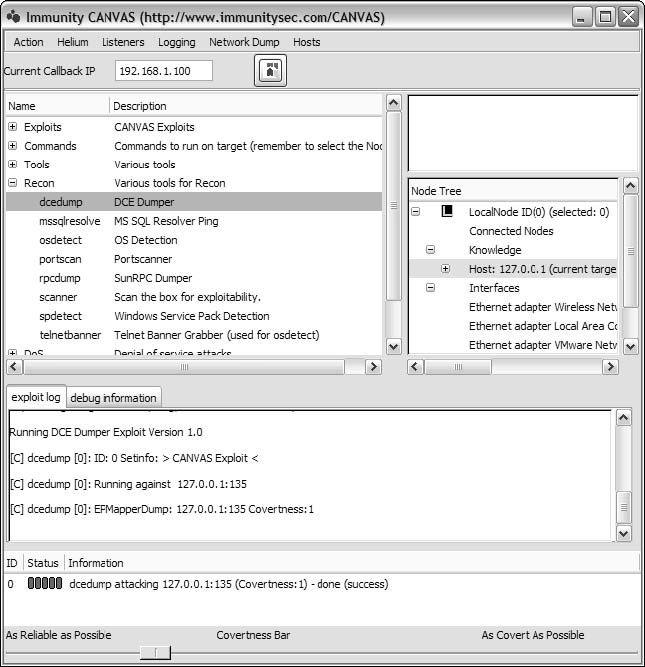This screenshot has width=645, height=667.
Task: Click the Covertness Bar slider handle
Action: (x=155, y=652)
